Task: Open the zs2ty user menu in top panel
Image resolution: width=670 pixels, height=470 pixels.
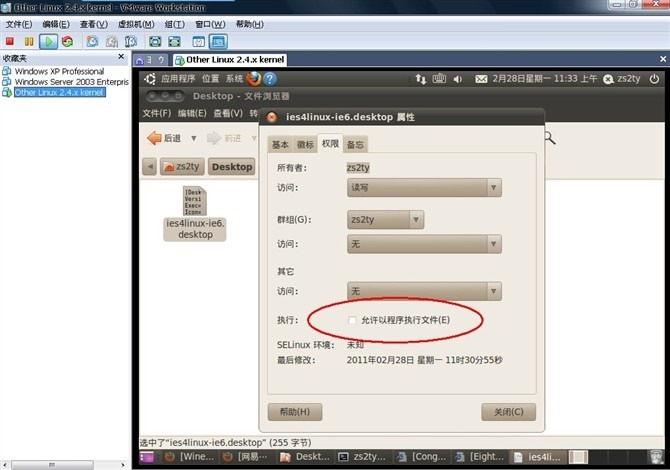Action: (622, 79)
